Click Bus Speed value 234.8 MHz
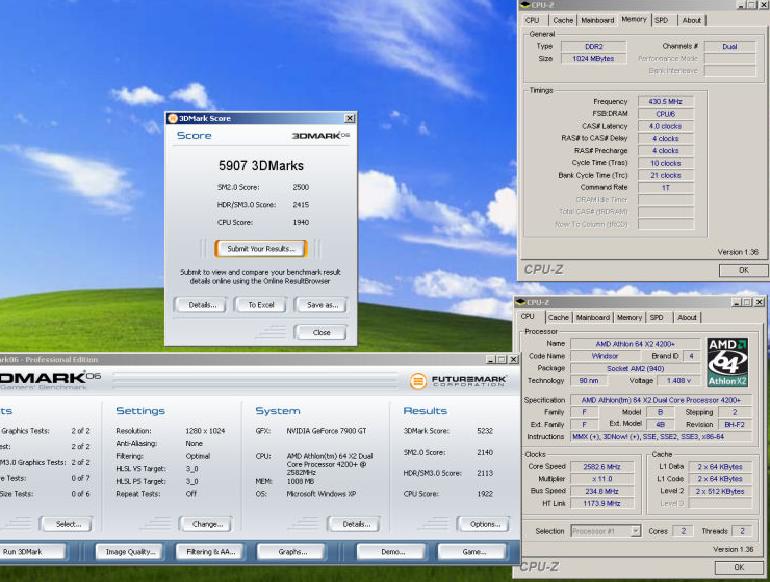 point(602,491)
